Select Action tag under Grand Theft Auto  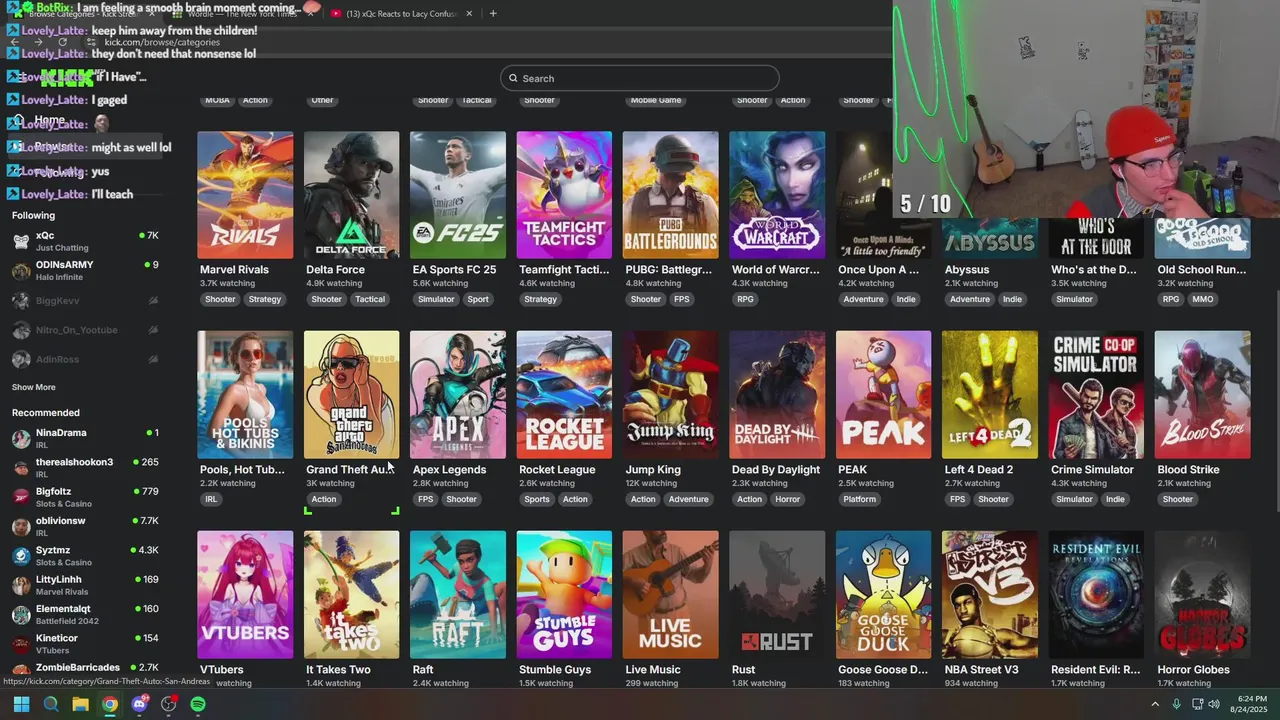(x=324, y=499)
